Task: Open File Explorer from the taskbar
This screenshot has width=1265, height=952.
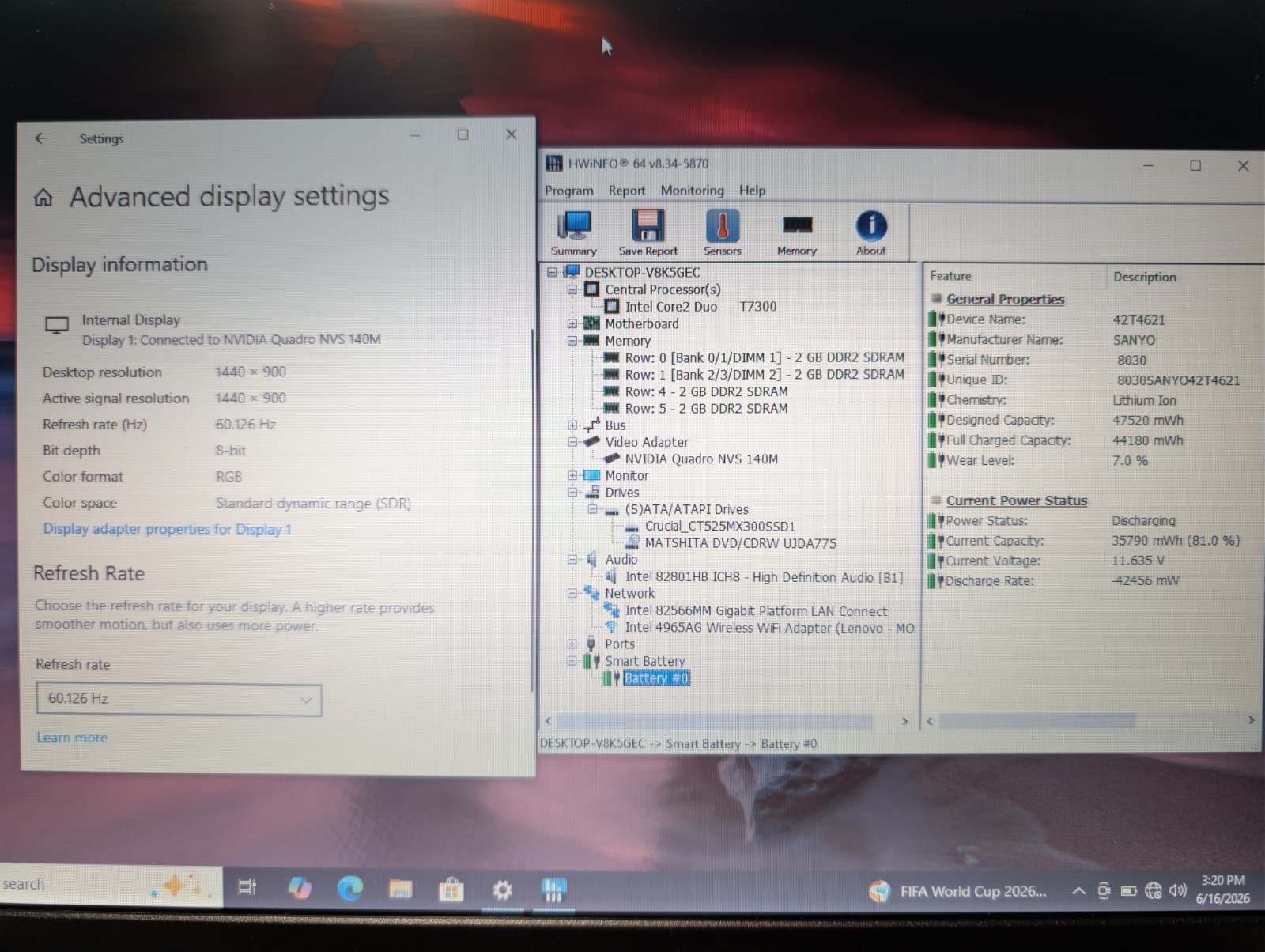Action: pos(401,890)
